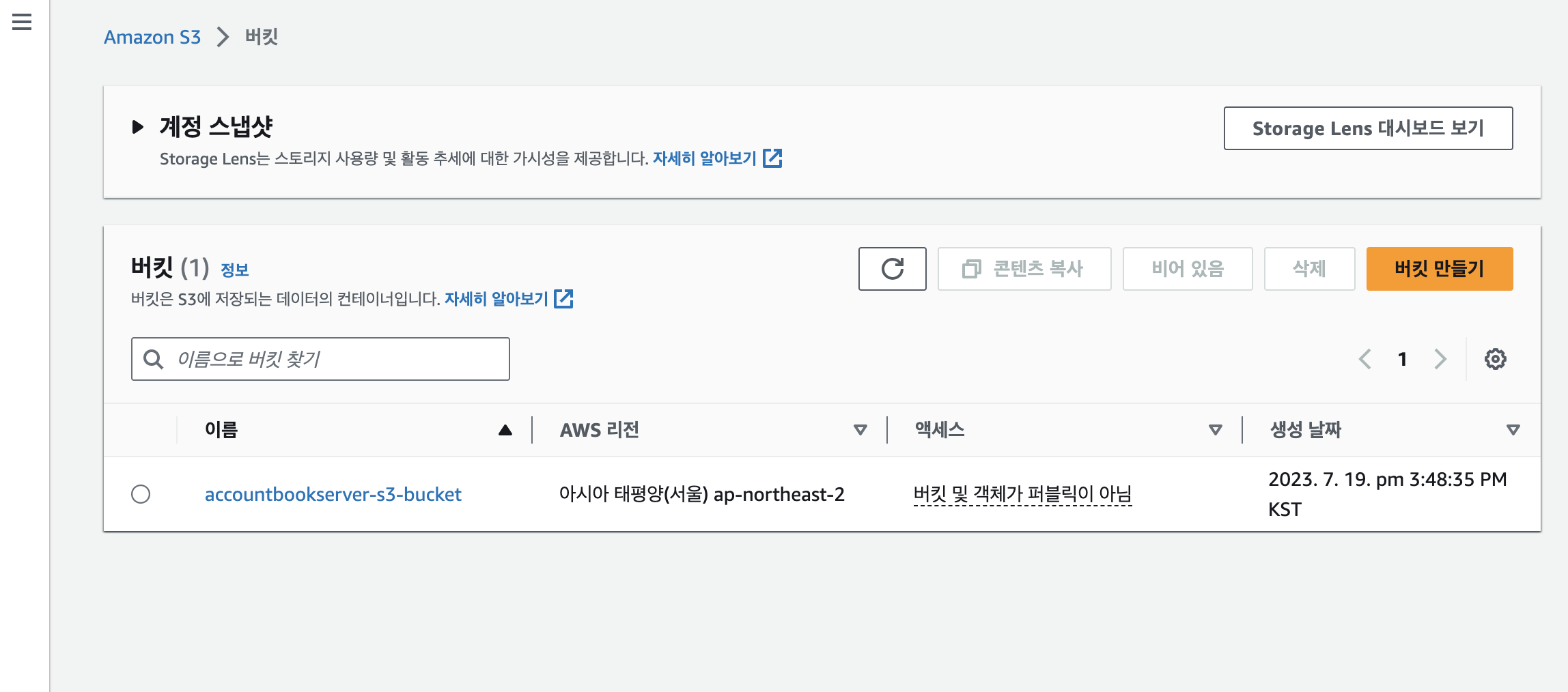Click external link icon next to bucket 자세히 알아보기

pyautogui.click(x=563, y=299)
